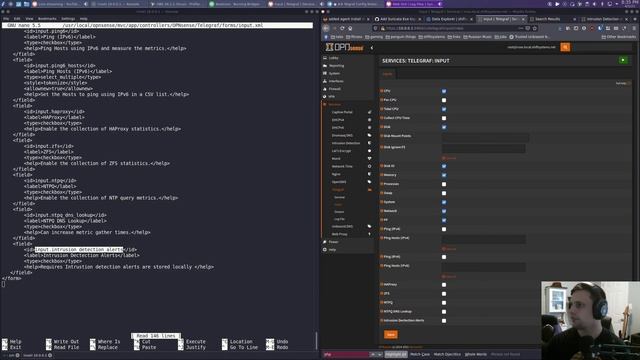Click help icon next to CPU label
Viewport: 640px width, 360px height.
coord(382,91)
